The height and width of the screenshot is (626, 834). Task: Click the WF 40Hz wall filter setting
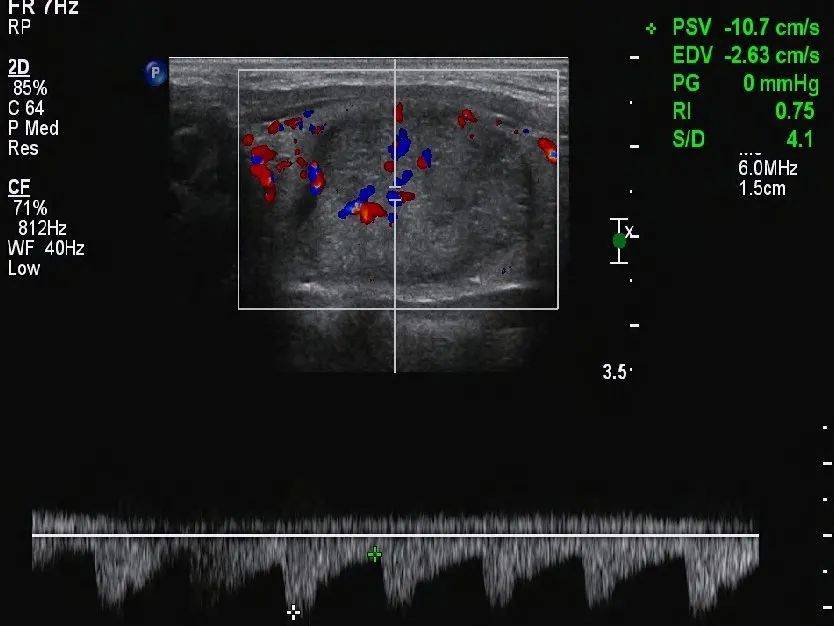[x=46, y=248]
